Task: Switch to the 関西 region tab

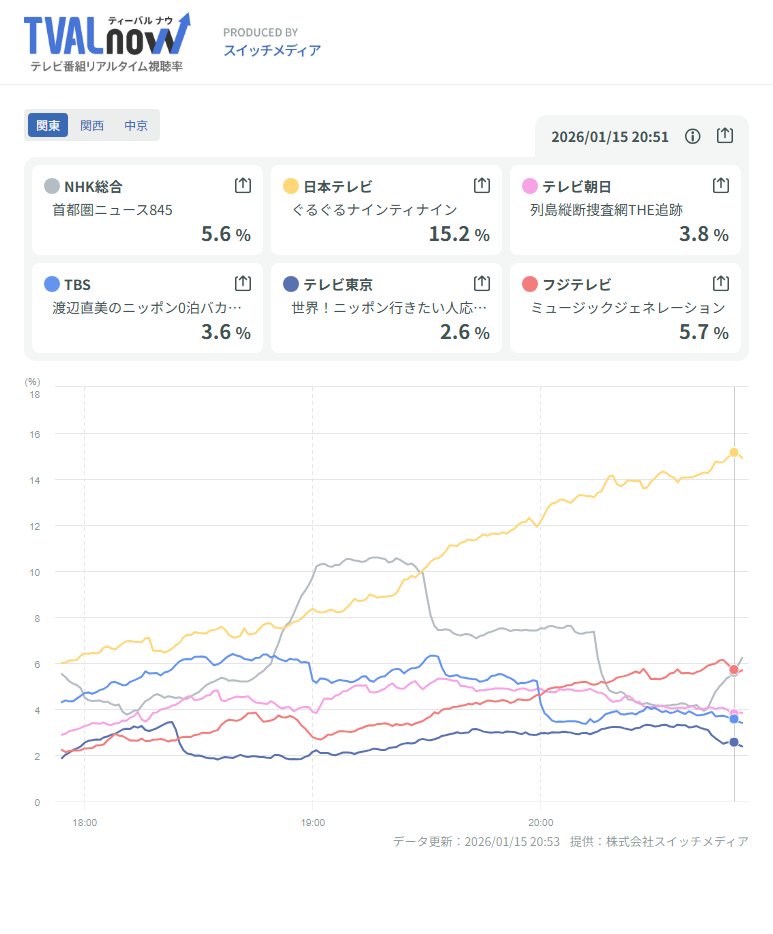Action: pos(92,125)
